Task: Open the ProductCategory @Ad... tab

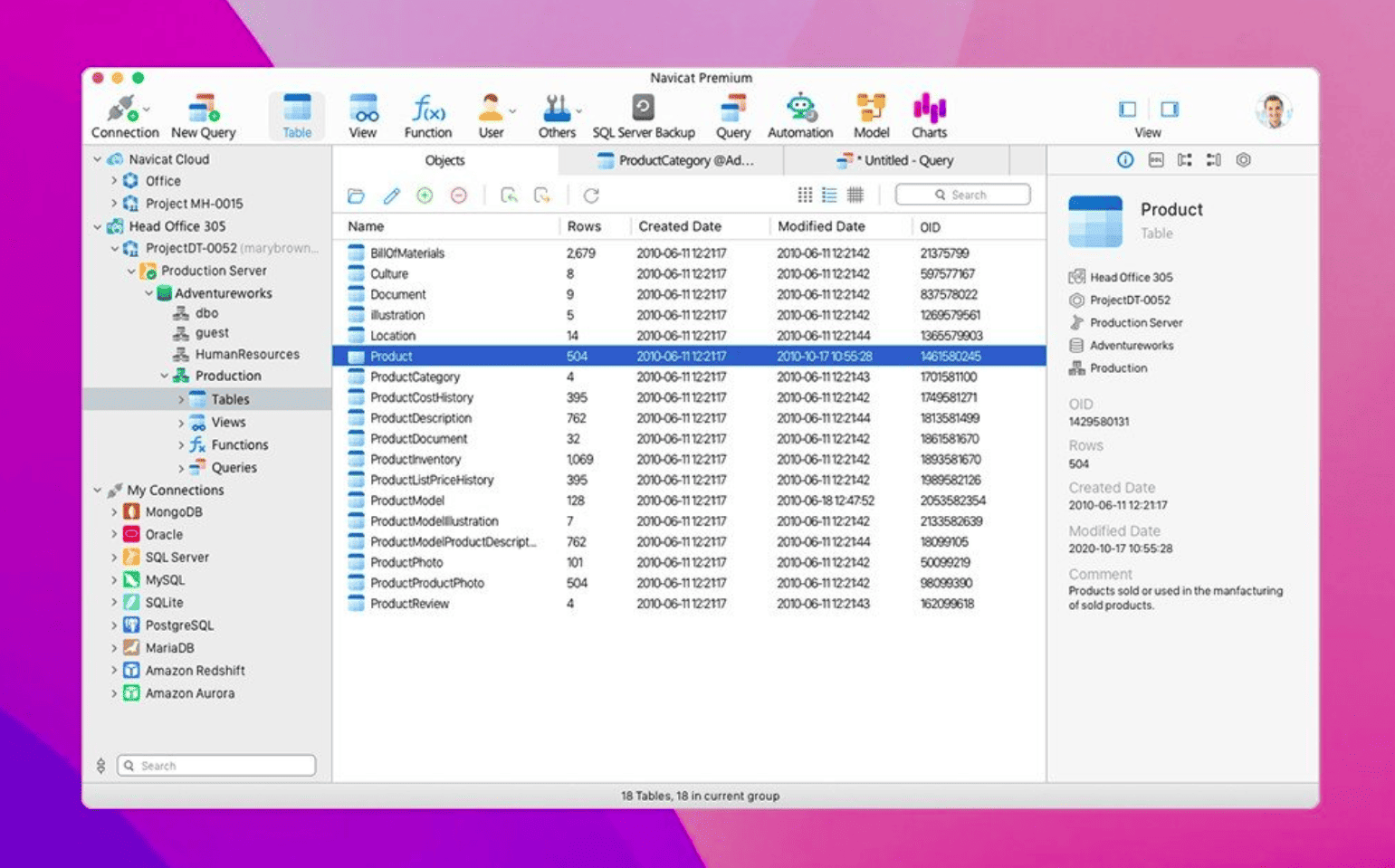Action: [x=671, y=160]
